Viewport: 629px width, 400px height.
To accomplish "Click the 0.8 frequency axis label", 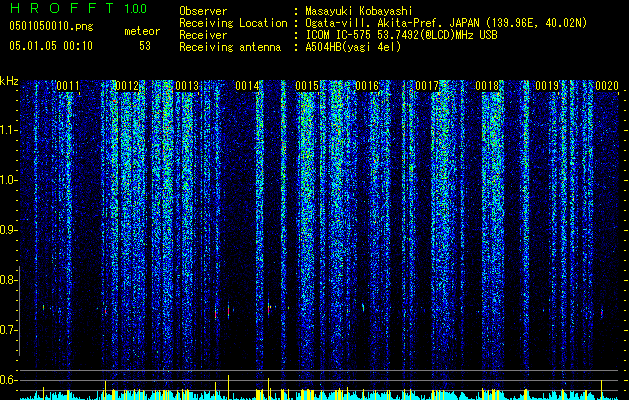I will point(8,280).
